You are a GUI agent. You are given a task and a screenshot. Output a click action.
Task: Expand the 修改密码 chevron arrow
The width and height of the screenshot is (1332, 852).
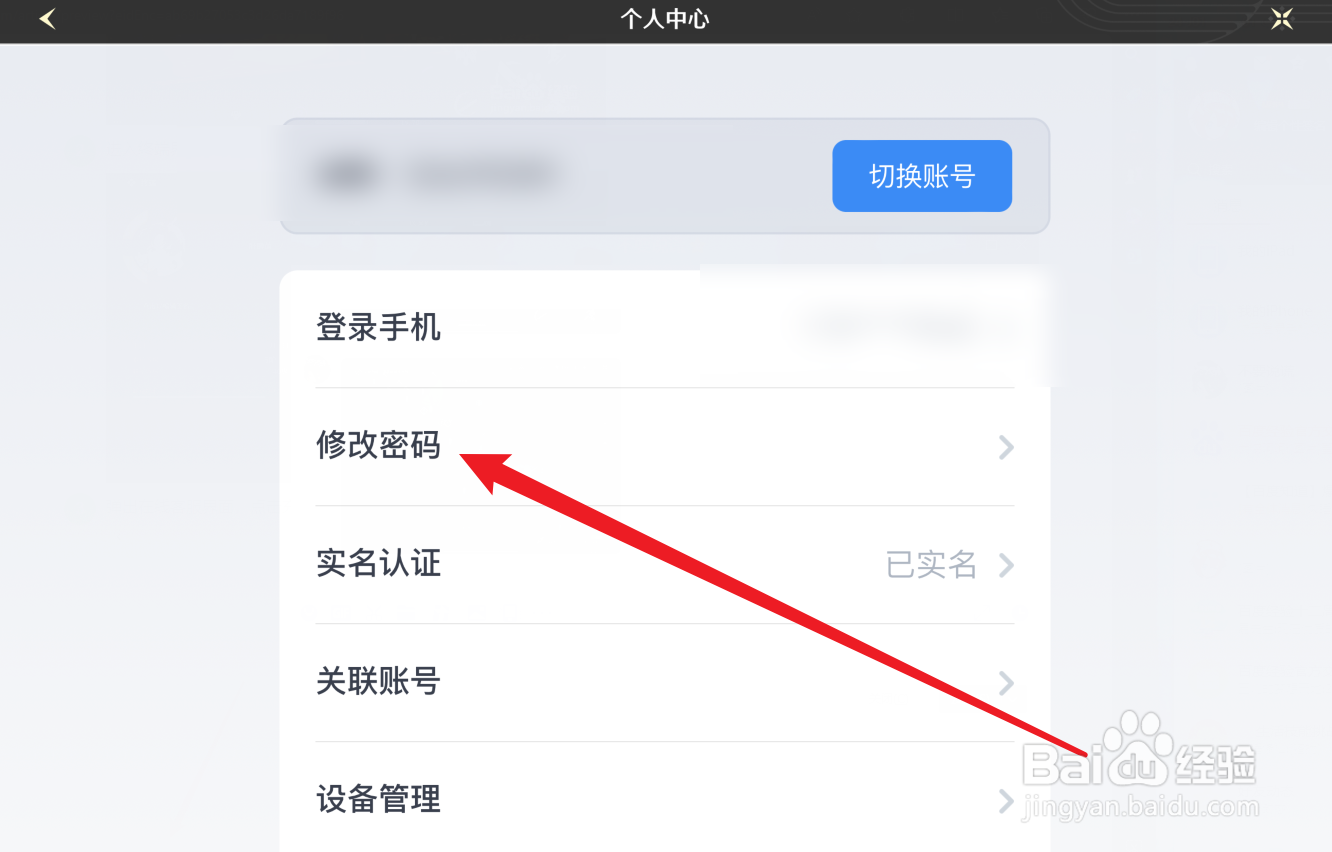pos(1006,447)
